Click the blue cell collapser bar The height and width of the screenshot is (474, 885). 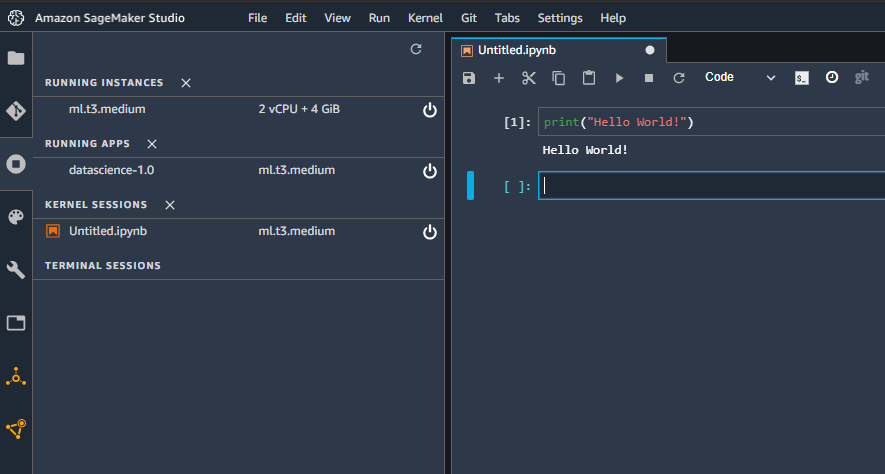pos(470,186)
